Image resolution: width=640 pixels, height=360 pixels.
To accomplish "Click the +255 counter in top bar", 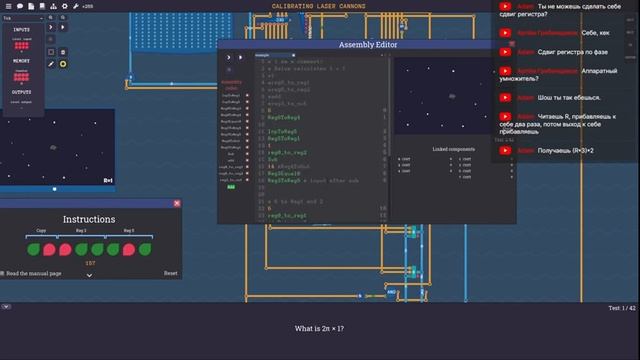I will [87, 7].
